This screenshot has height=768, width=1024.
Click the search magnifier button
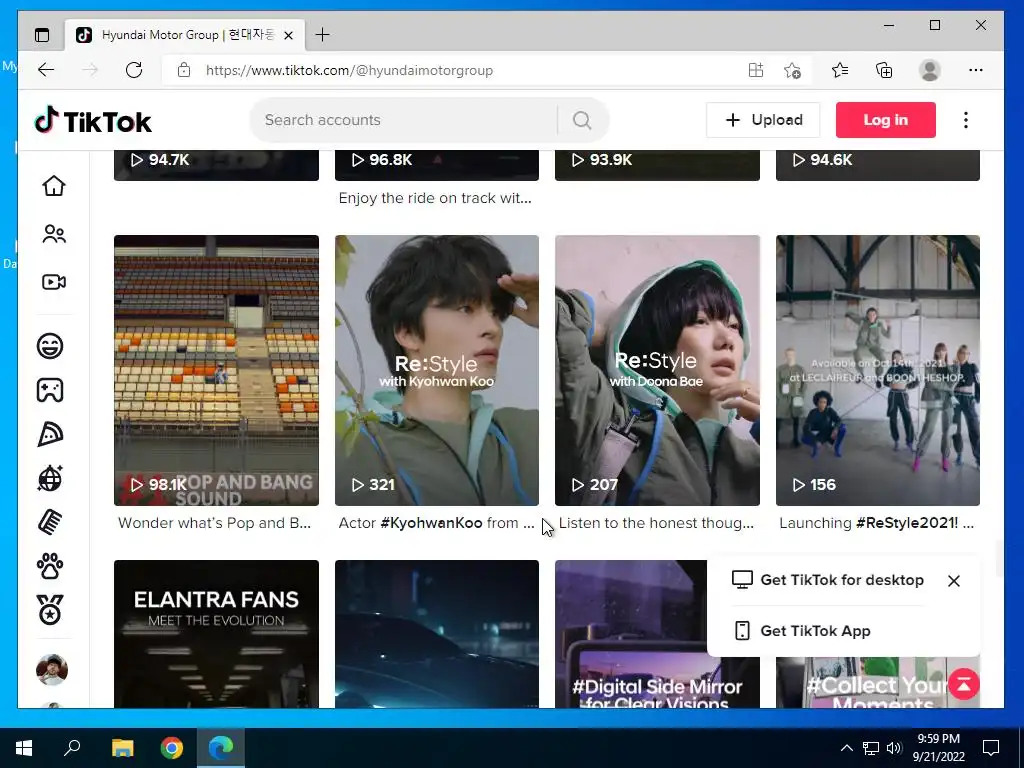(x=582, y=120)
